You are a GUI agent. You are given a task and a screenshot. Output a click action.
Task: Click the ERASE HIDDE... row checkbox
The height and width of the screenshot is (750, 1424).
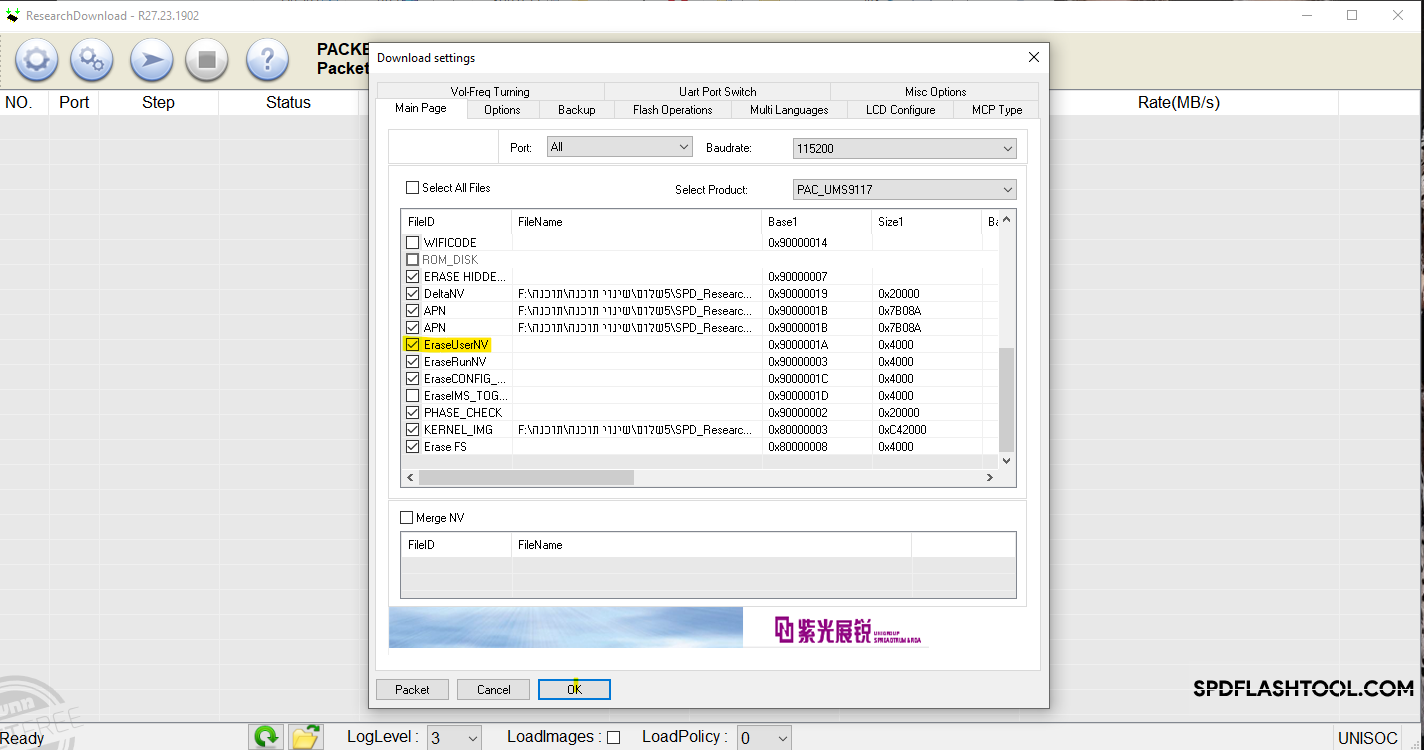tap(412, 277)
